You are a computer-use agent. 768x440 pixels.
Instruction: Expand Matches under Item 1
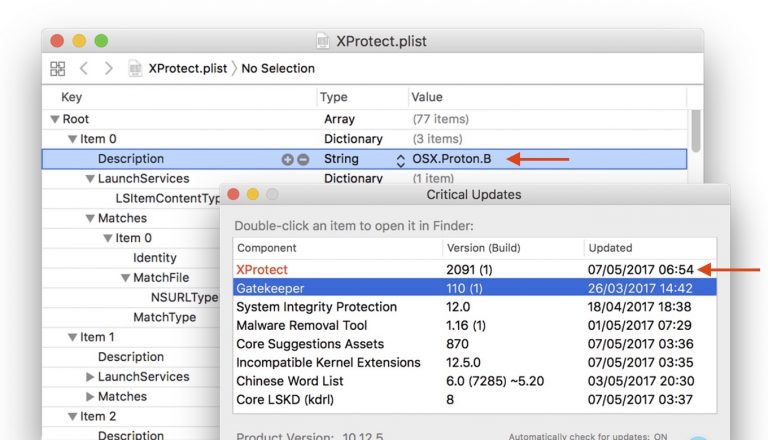[90, 397]
